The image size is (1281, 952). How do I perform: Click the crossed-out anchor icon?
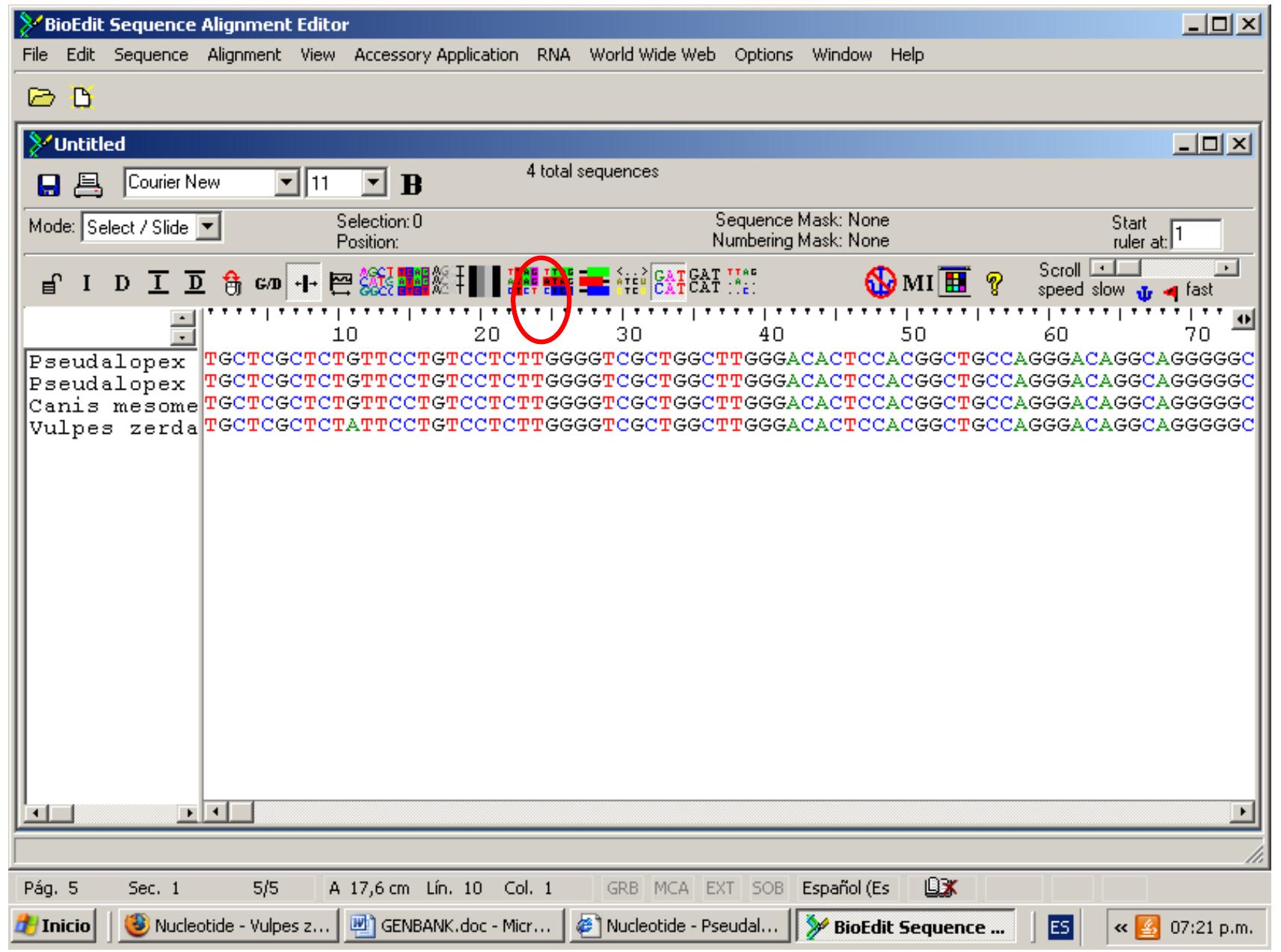coord(882,283)
